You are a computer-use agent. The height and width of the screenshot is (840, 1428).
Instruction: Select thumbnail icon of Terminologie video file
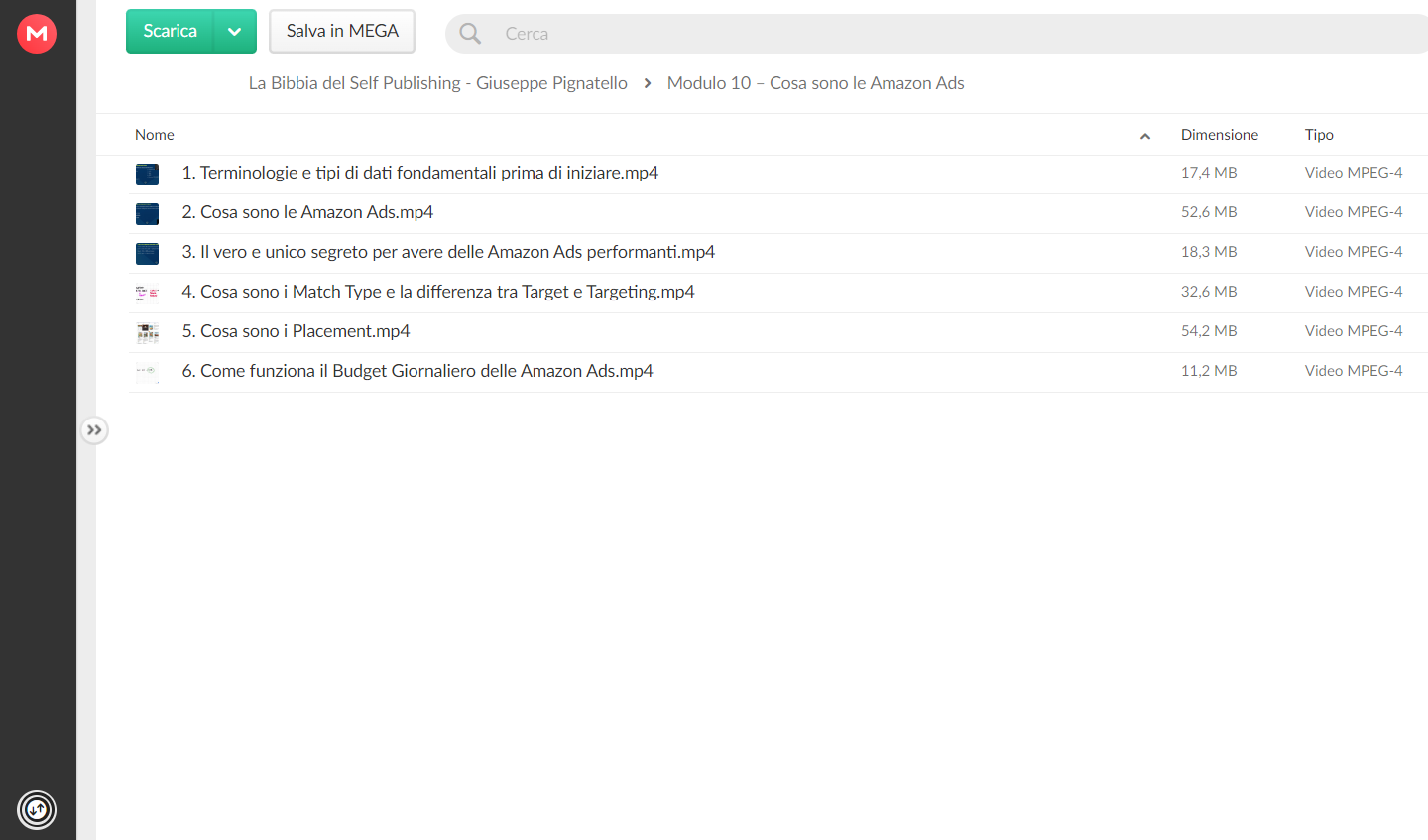tap(147, 175)
